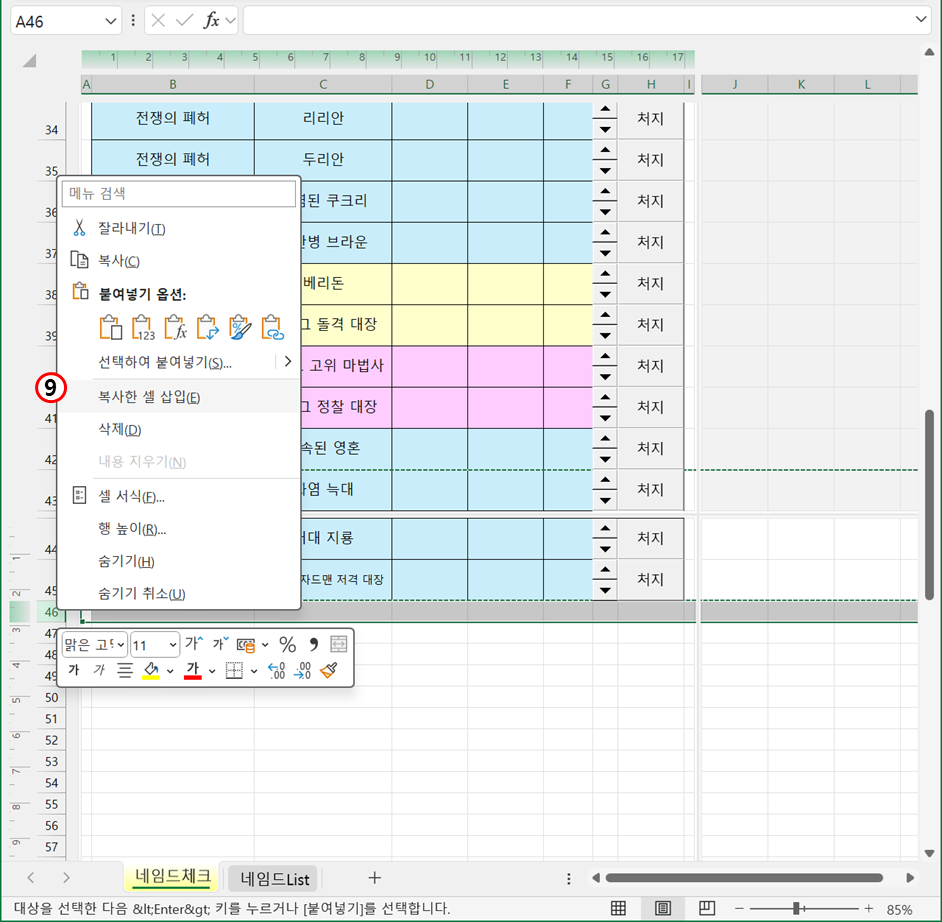The height and width of the screenshot is (922, 942).
Task: Confirm the formula bar entry (check icon)
Action: coord(184,21)
